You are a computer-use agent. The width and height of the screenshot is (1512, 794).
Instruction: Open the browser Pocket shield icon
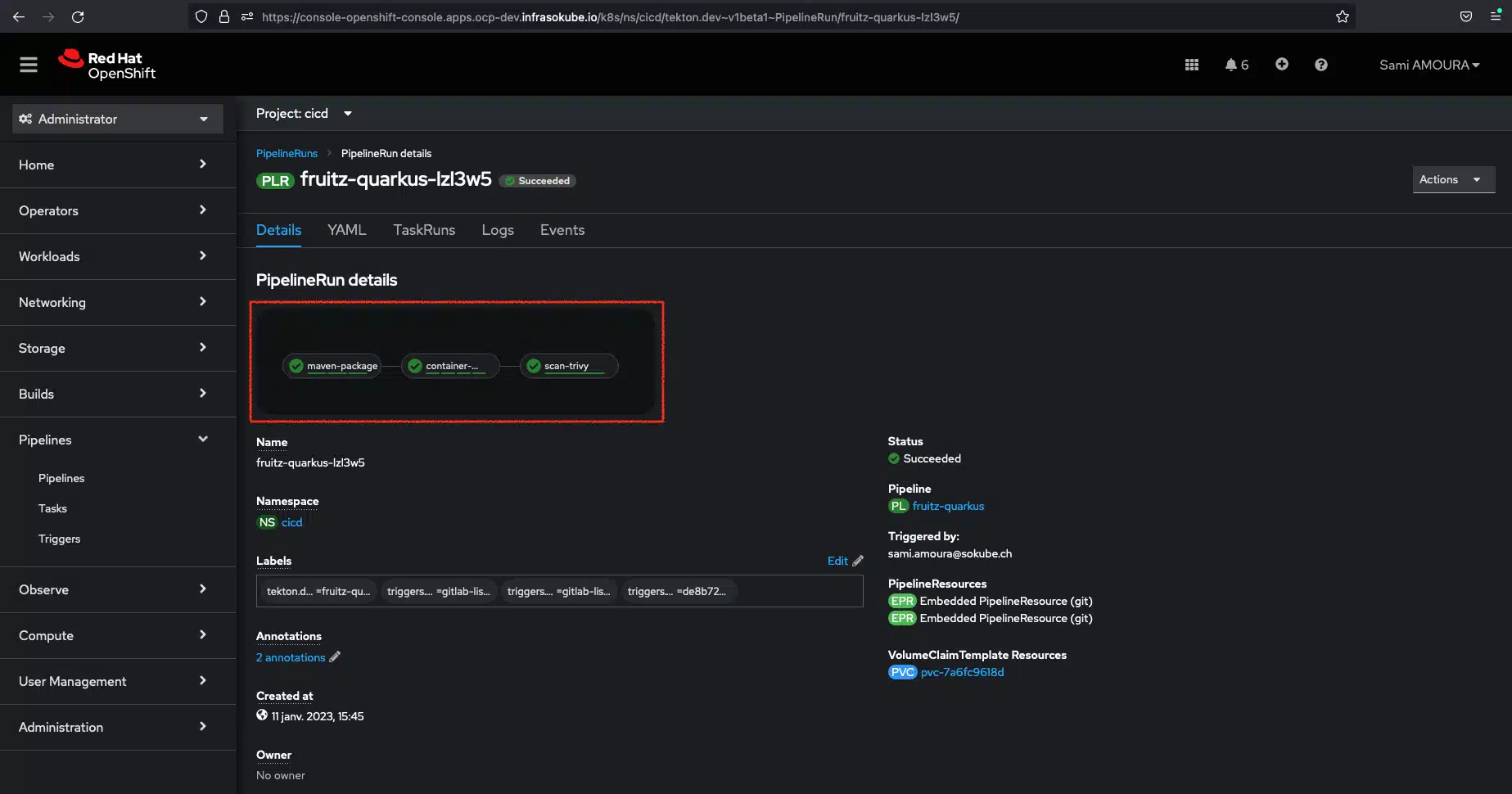coord(1466,16)
